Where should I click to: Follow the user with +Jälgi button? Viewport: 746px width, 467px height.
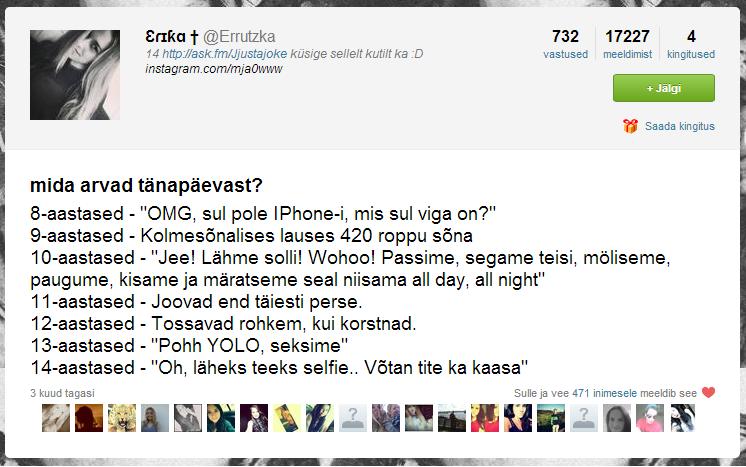(664, 88)
